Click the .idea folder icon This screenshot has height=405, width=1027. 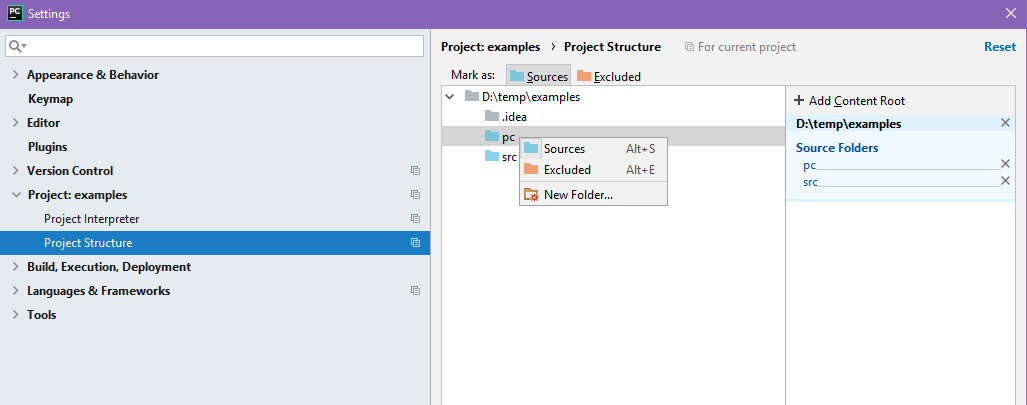[x=491, y=117]
